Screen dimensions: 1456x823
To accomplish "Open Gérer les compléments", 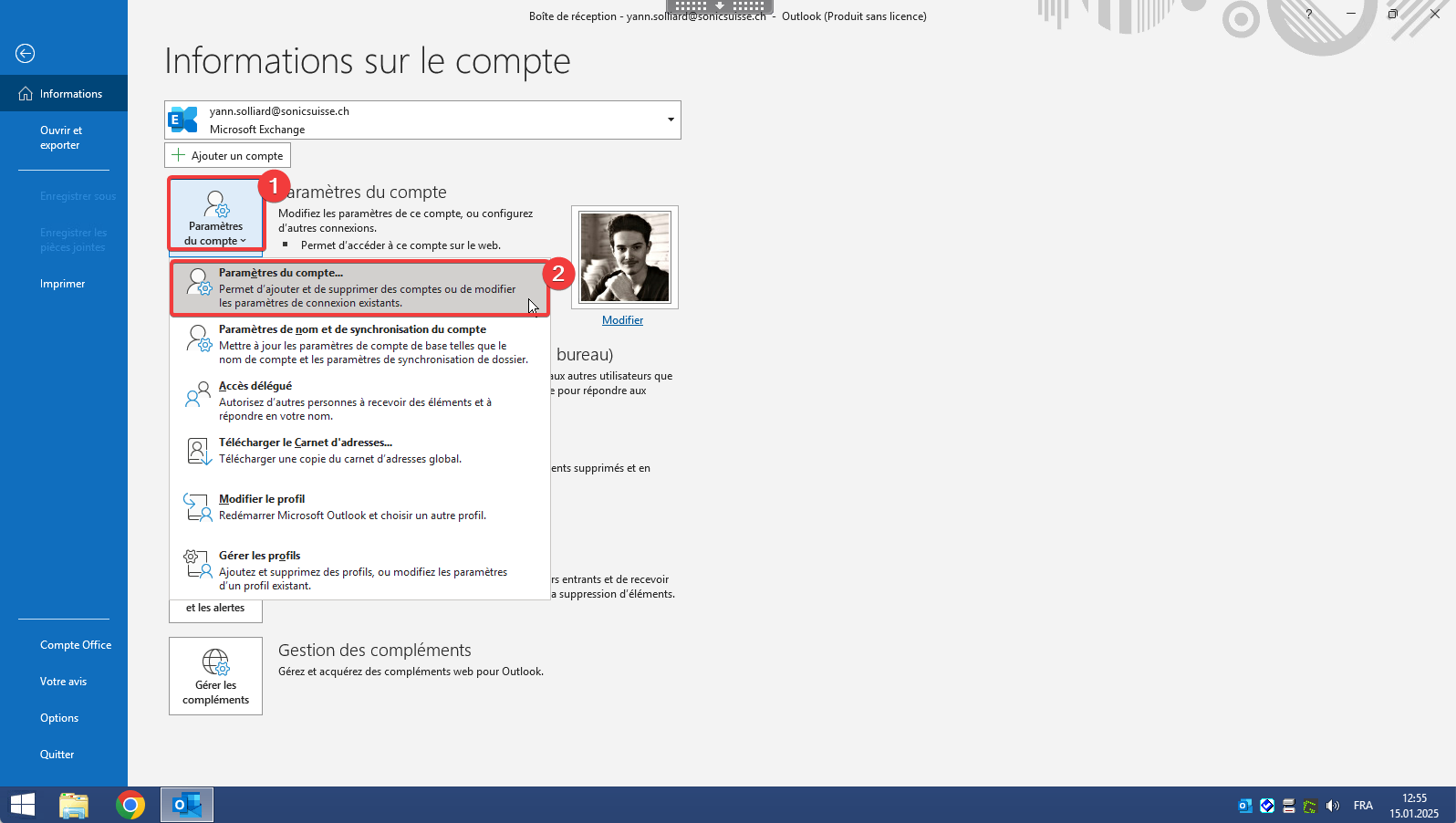I will coord(216,676).
